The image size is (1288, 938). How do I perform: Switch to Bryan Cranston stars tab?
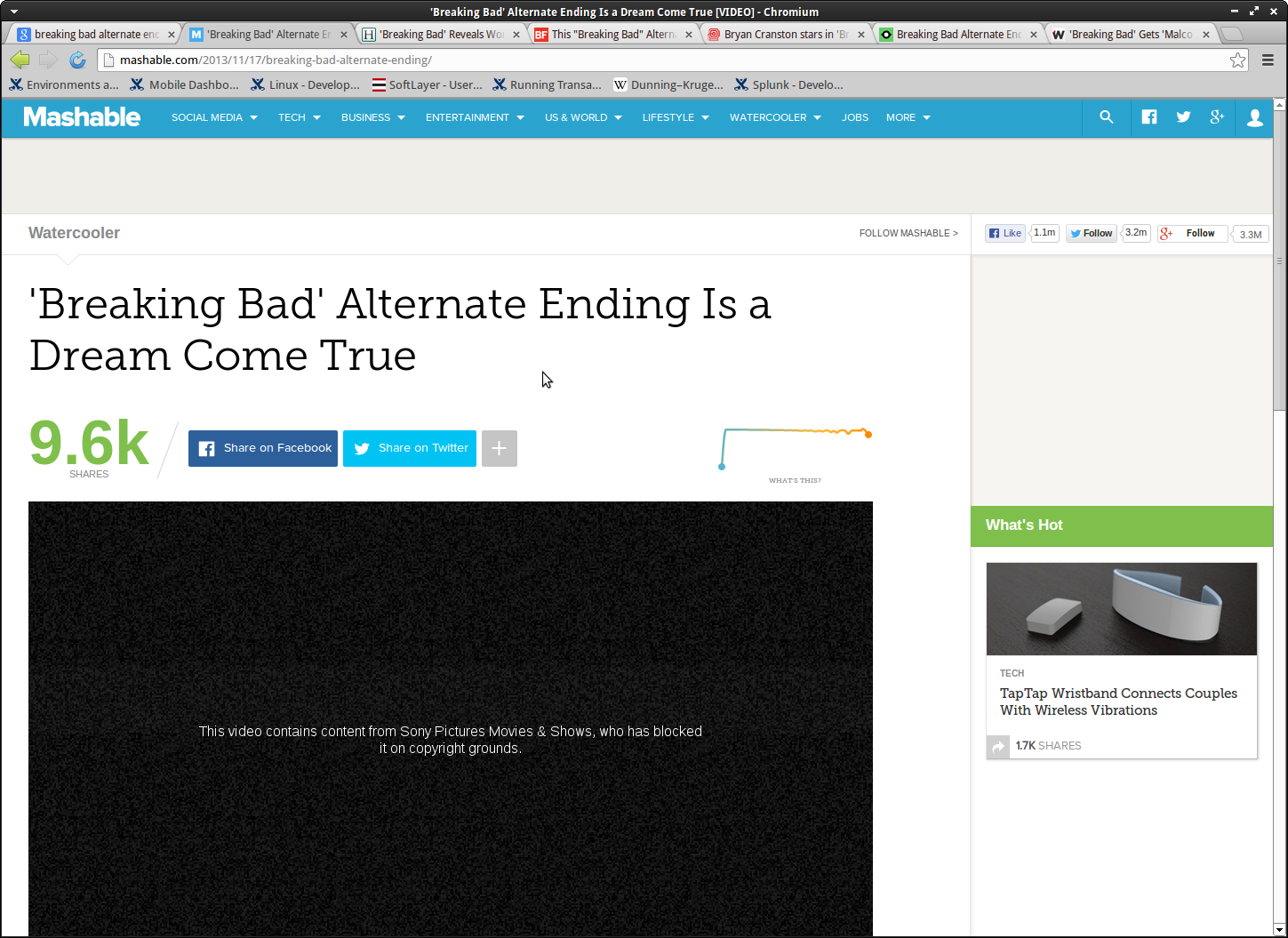click(786, 35)
